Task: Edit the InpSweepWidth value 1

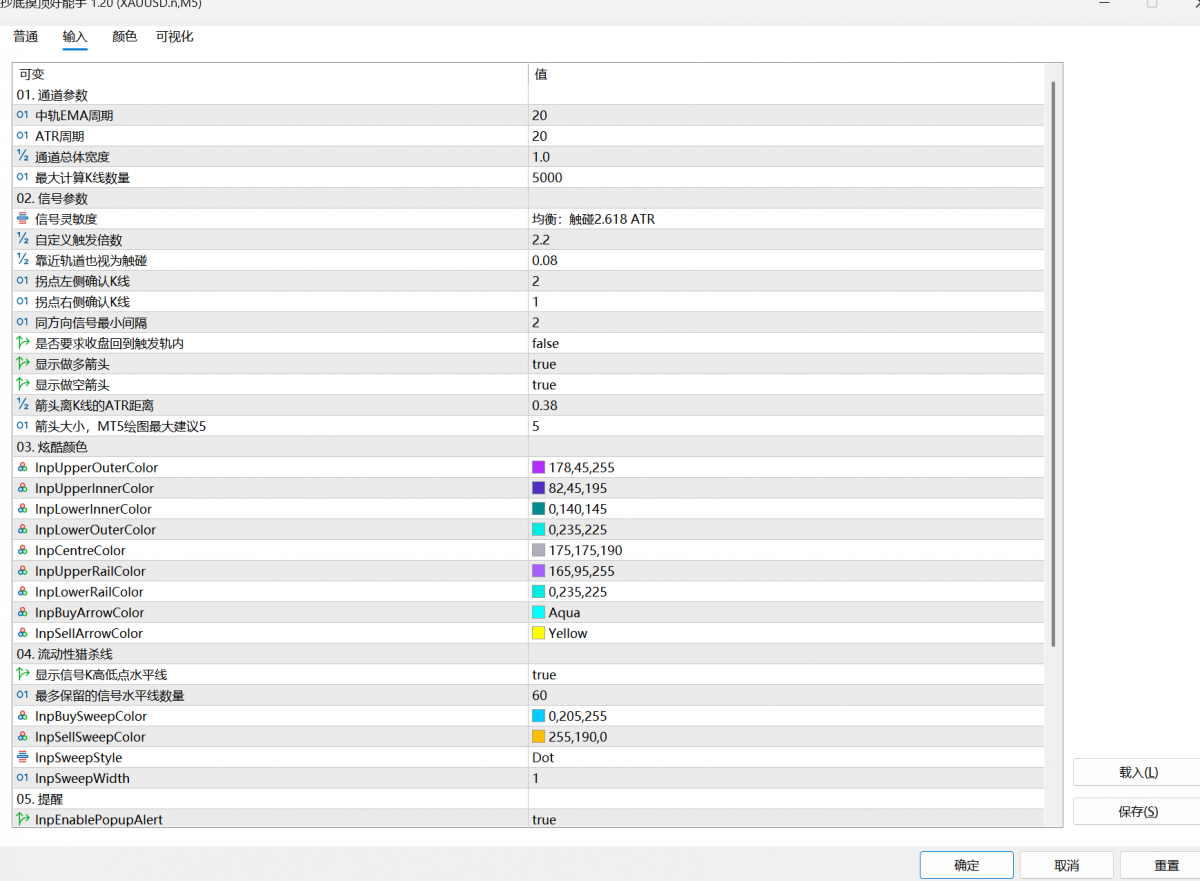Action: point(786,778)
